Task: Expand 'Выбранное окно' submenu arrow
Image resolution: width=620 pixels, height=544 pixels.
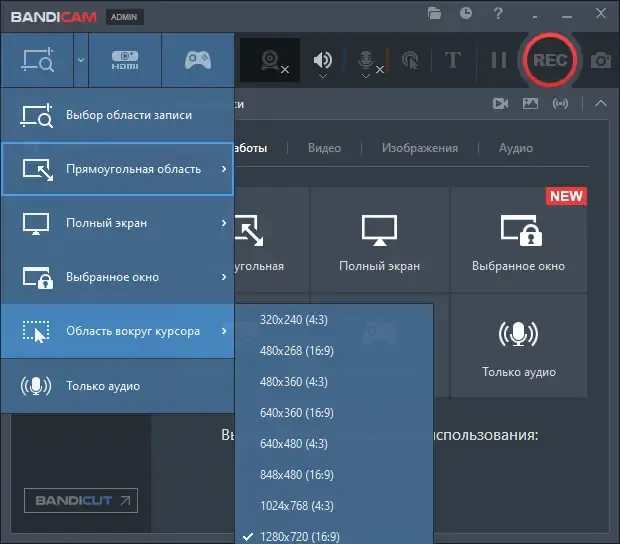Action: coord(224,277)
